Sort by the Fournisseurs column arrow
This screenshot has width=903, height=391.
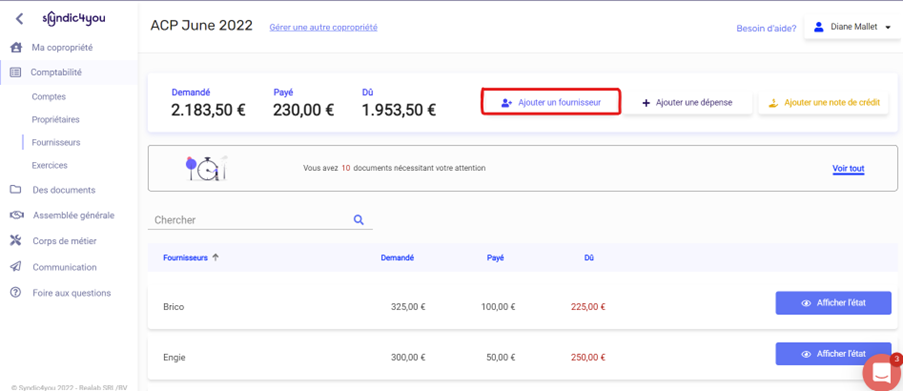215,257
